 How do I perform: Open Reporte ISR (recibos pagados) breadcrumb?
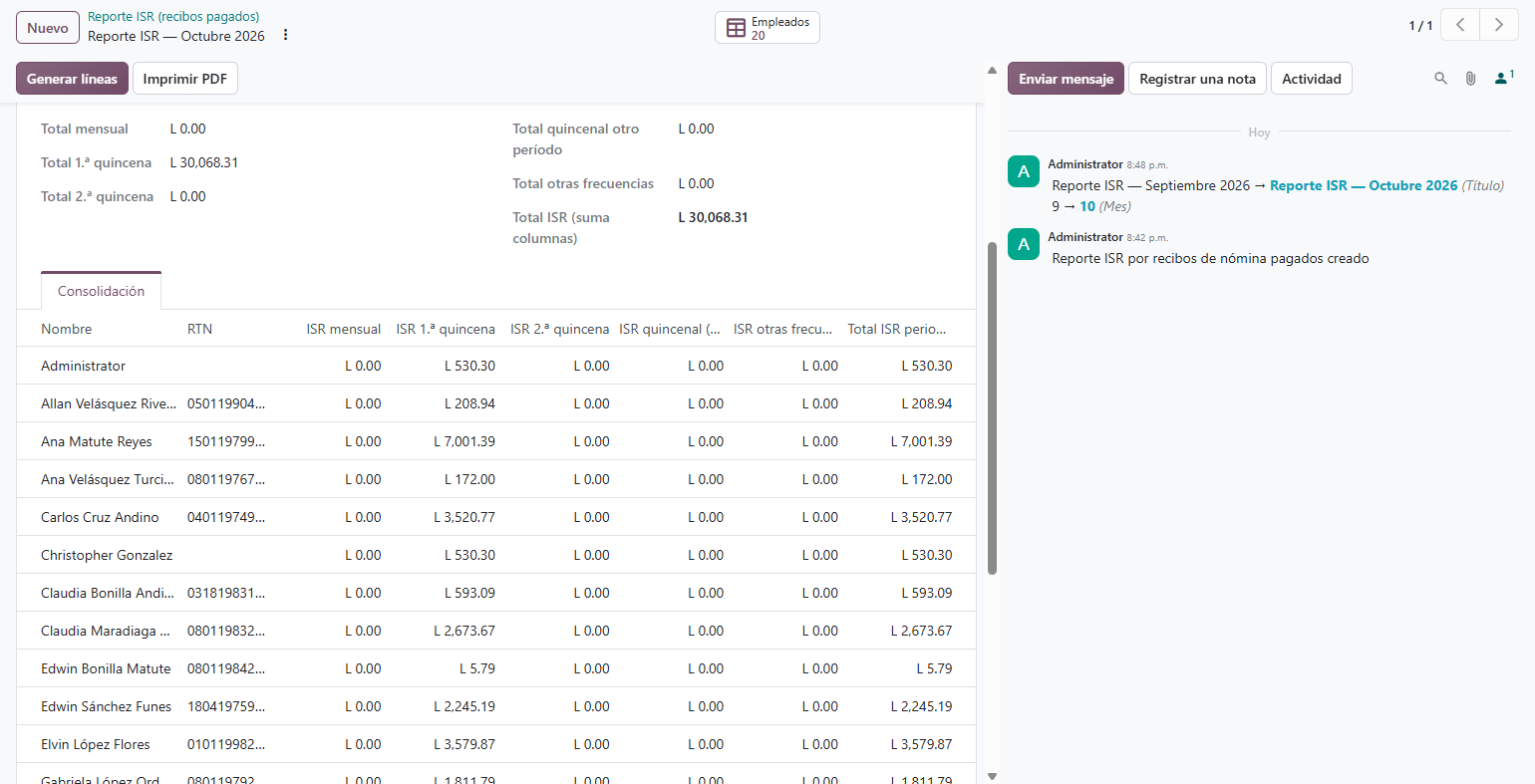[x=173, y=16]
